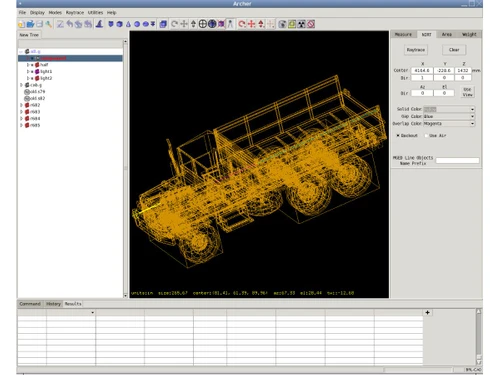Screen dimensions: 500x375
Task: Toggle display marker beside light2 in tree
Action: tap(32, 78)
